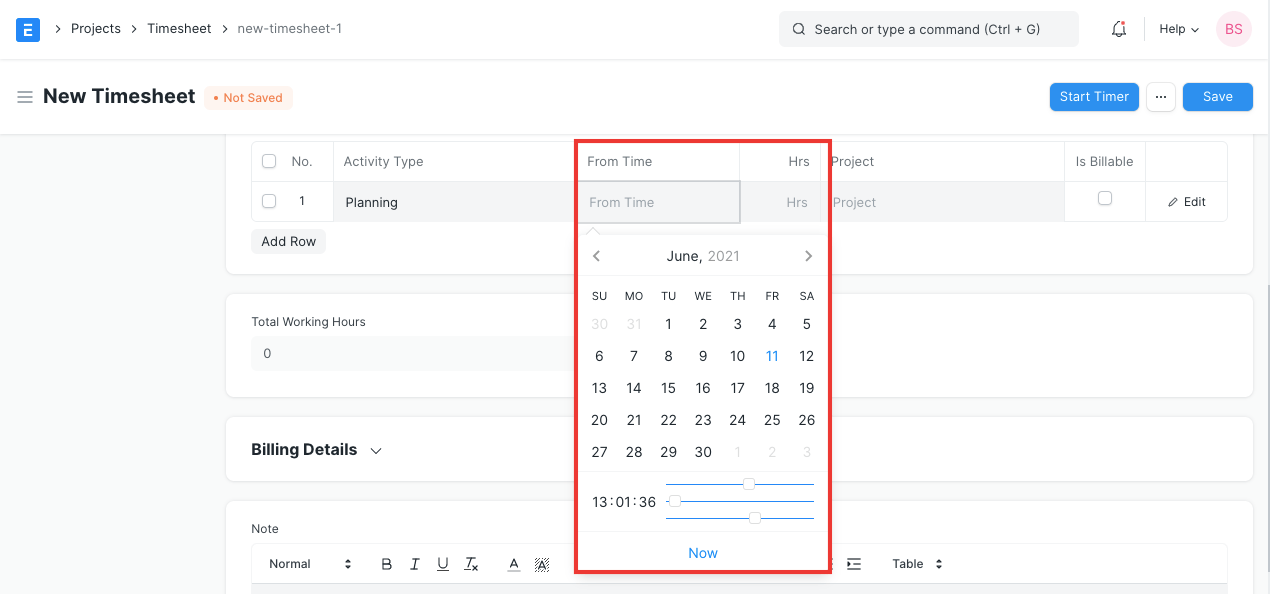Open the text color picker in Note toolbar
This screenshot has width=1270, height=594.
point(513,563)
